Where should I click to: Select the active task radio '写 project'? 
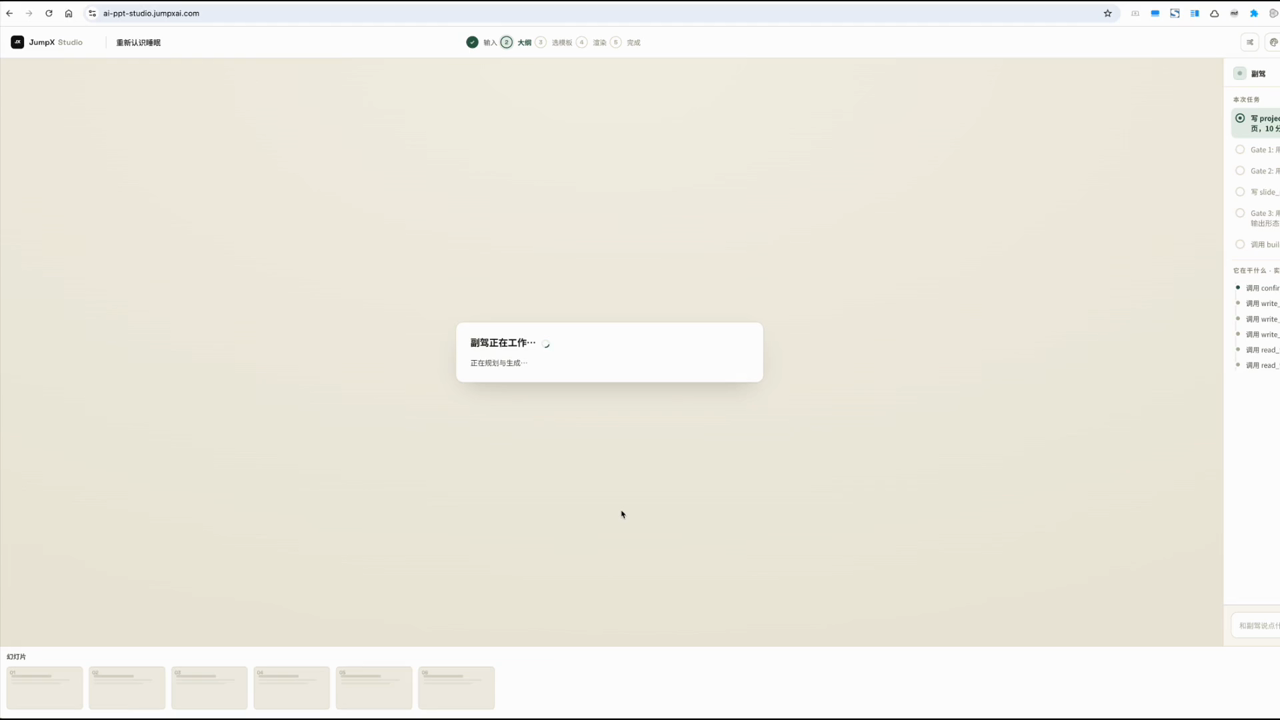tap(1240, 118)
